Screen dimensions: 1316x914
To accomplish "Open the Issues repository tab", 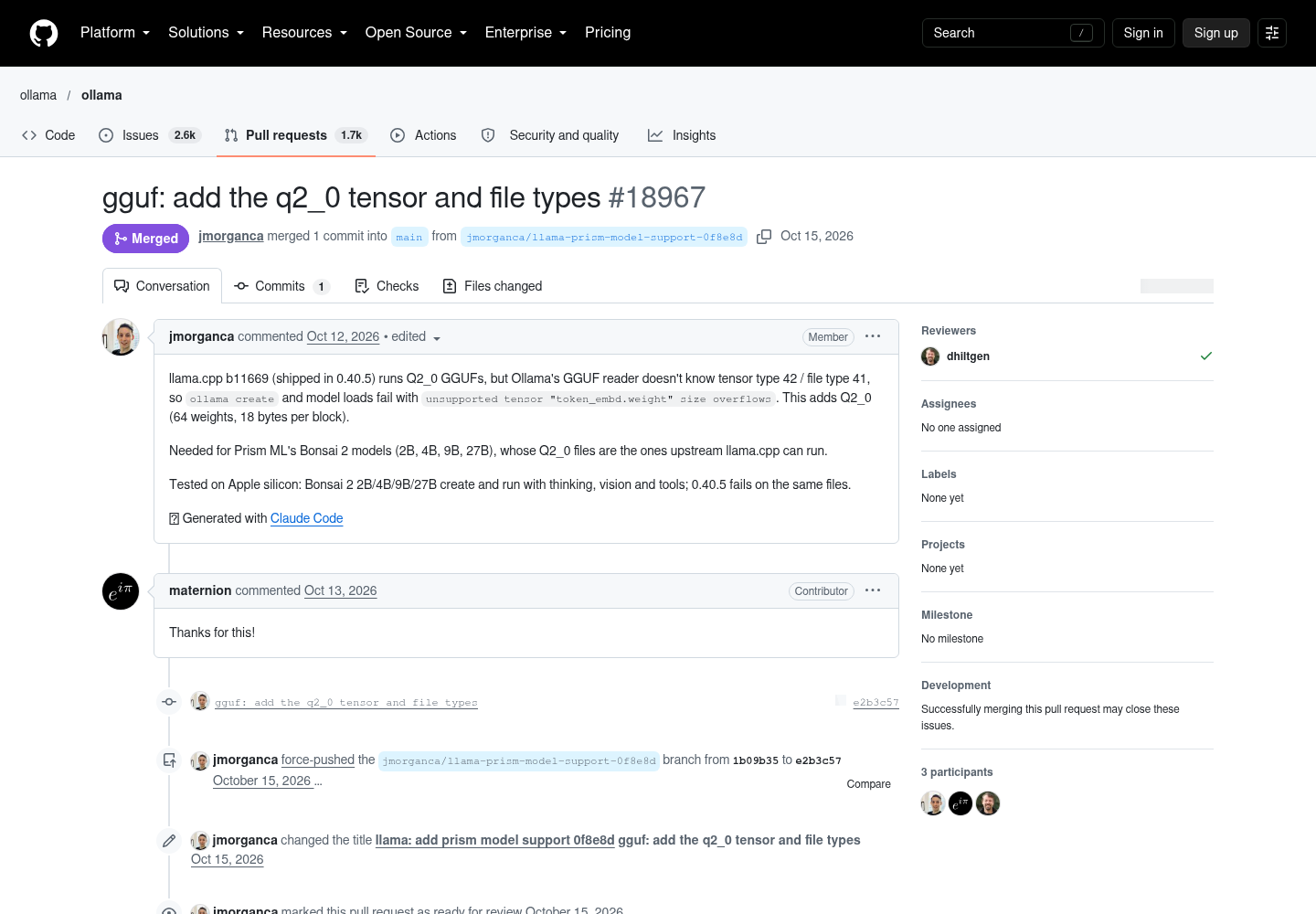I will (149, 135).
